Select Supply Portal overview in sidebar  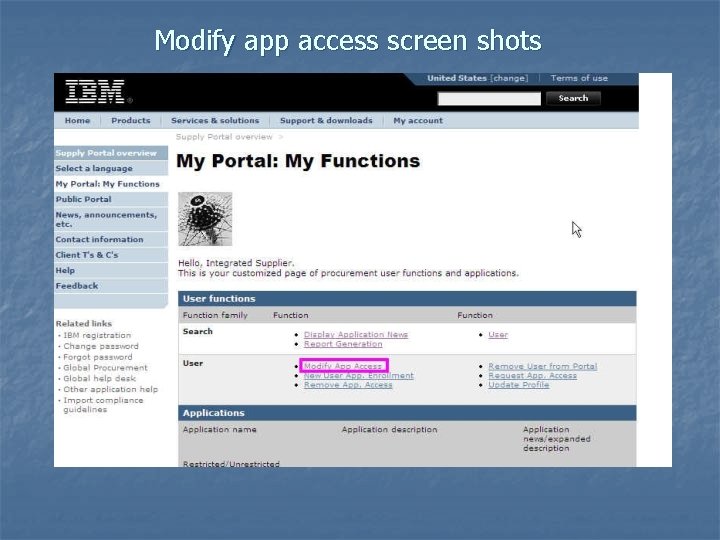pyautogui.click(x=111, y=153)
